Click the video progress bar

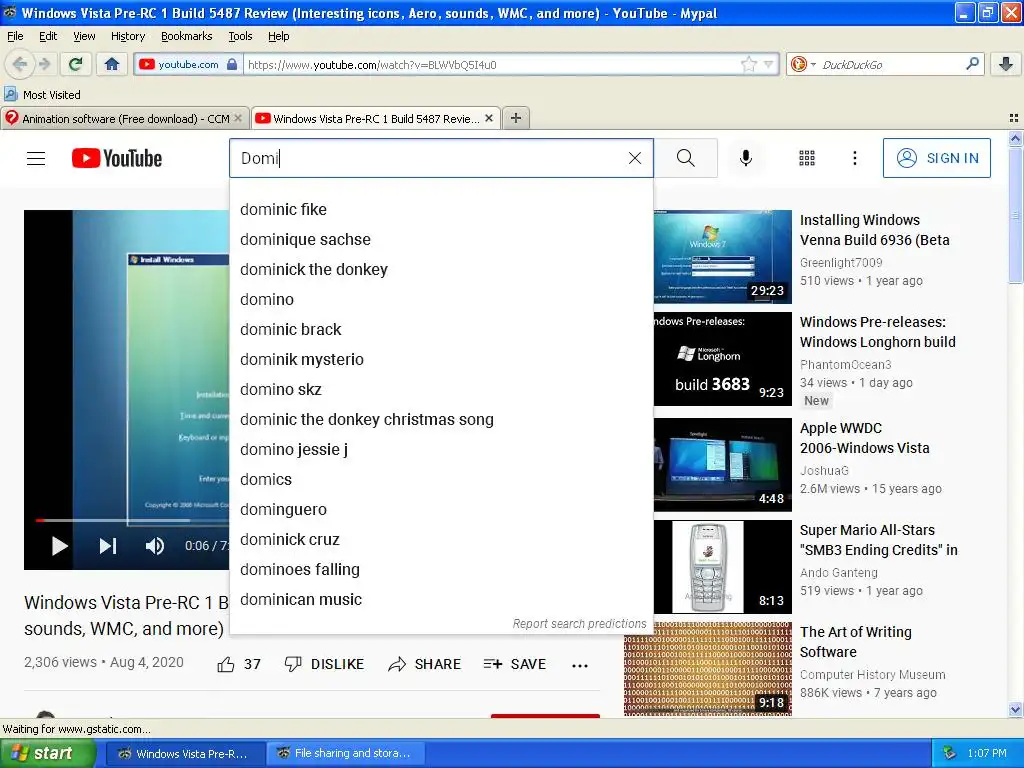[x=132, y=520]
